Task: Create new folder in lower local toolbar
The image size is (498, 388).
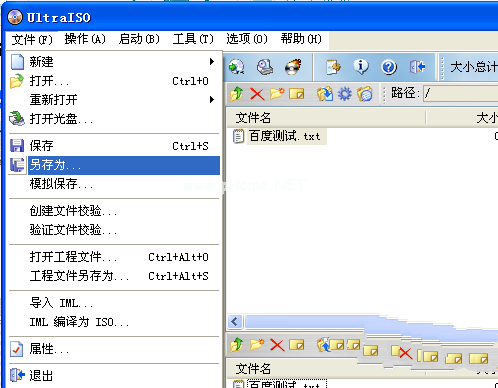Action: [257, 344]
